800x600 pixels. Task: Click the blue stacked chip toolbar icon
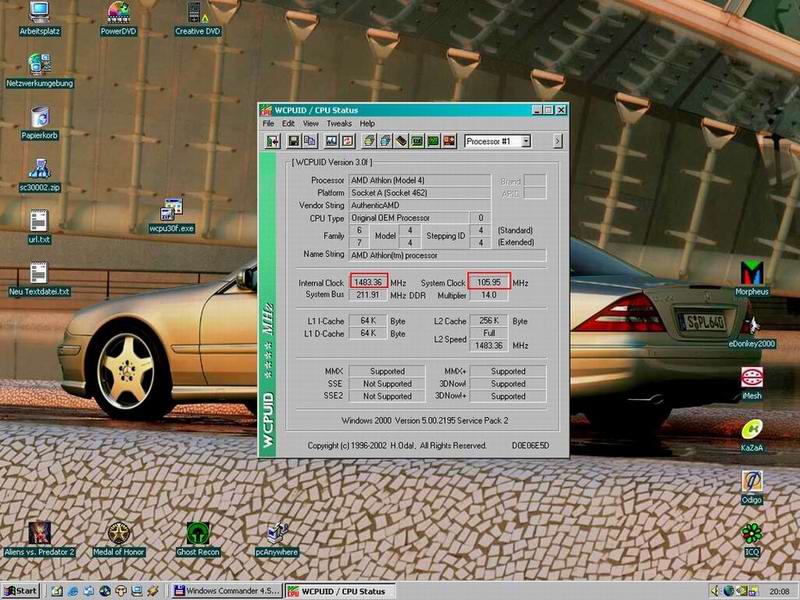[x=385, y=141]
